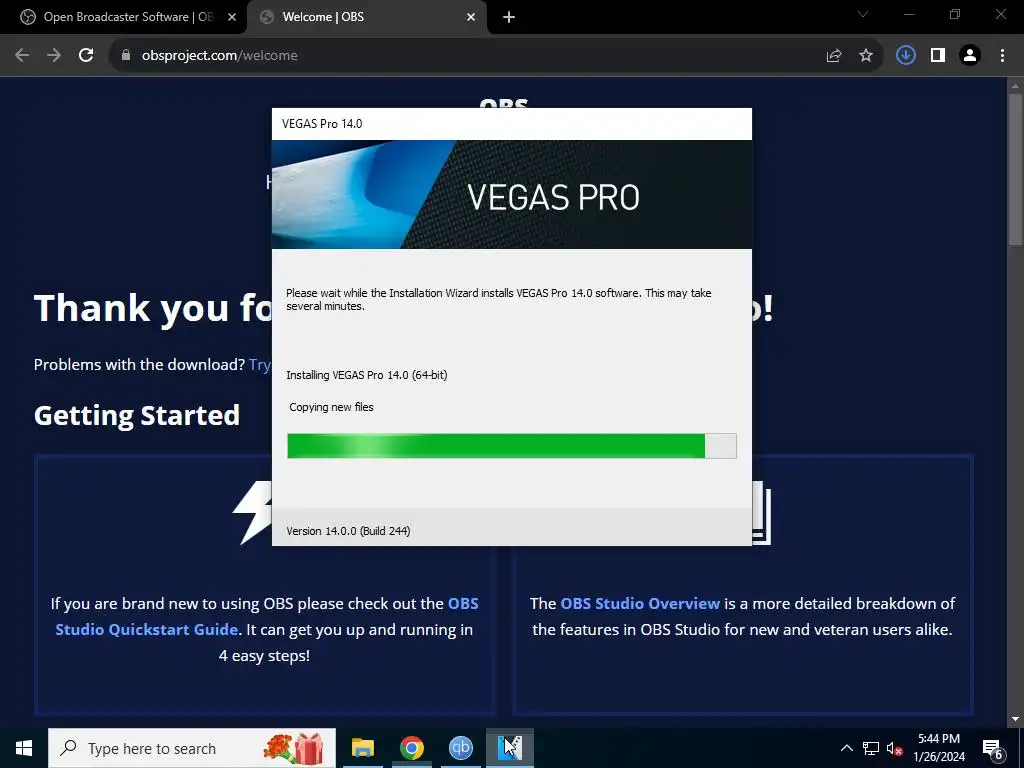
Task: Show hidden system tray icons
Action: click(846, 748)
